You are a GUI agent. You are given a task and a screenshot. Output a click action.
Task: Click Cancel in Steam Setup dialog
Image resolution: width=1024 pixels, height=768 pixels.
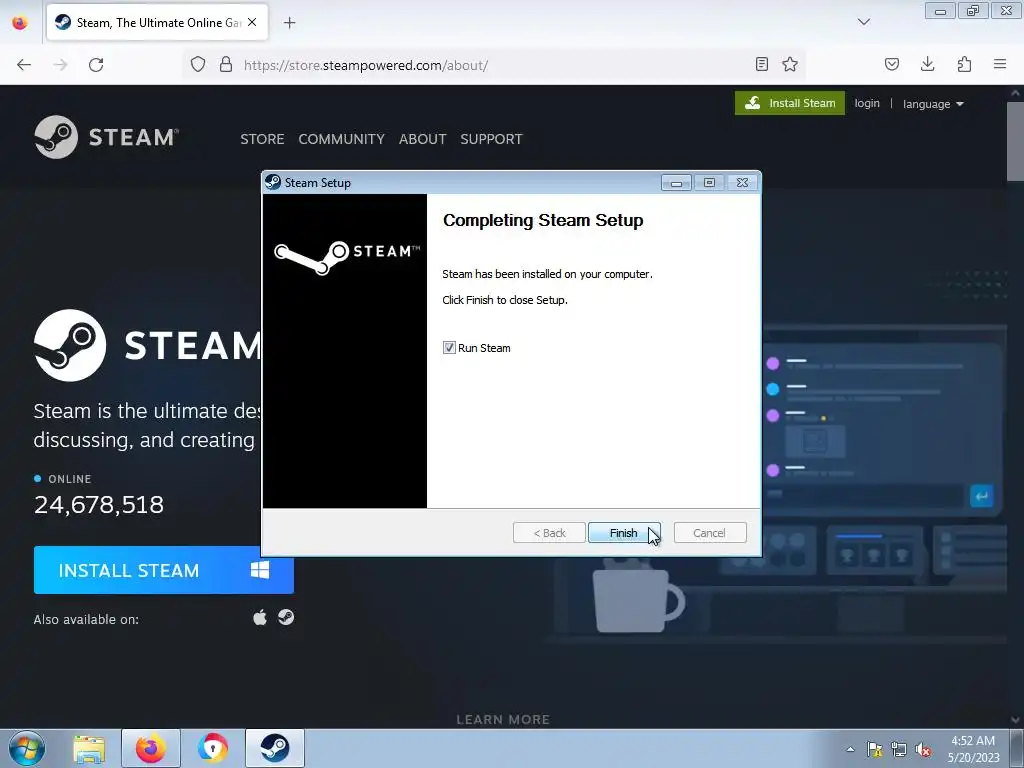[709, 533]
